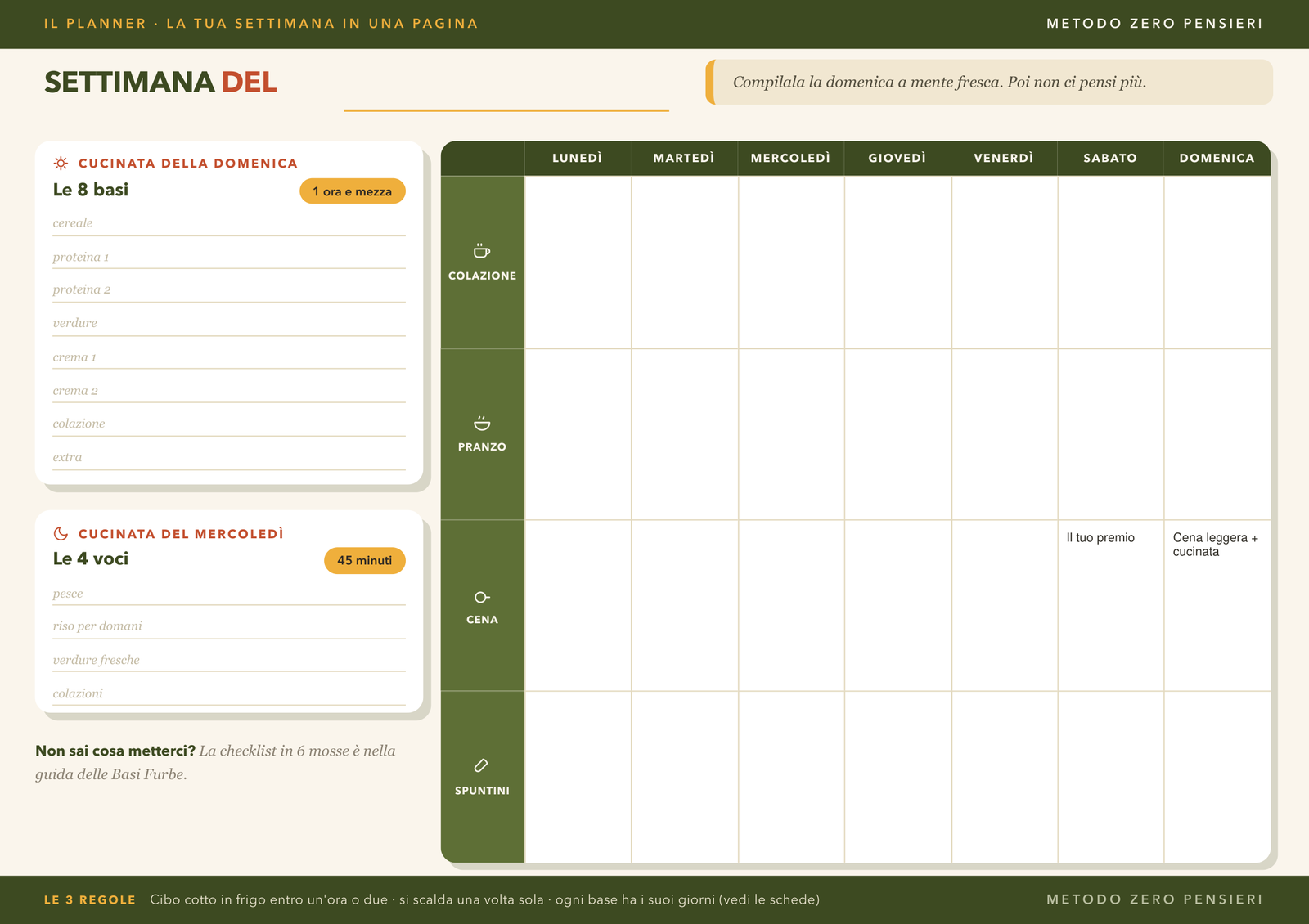Select the Sabato column header
Image resolution: width=1309 pixels, height=924 pixels.
pyautogui.click(x=1110, y=158)
